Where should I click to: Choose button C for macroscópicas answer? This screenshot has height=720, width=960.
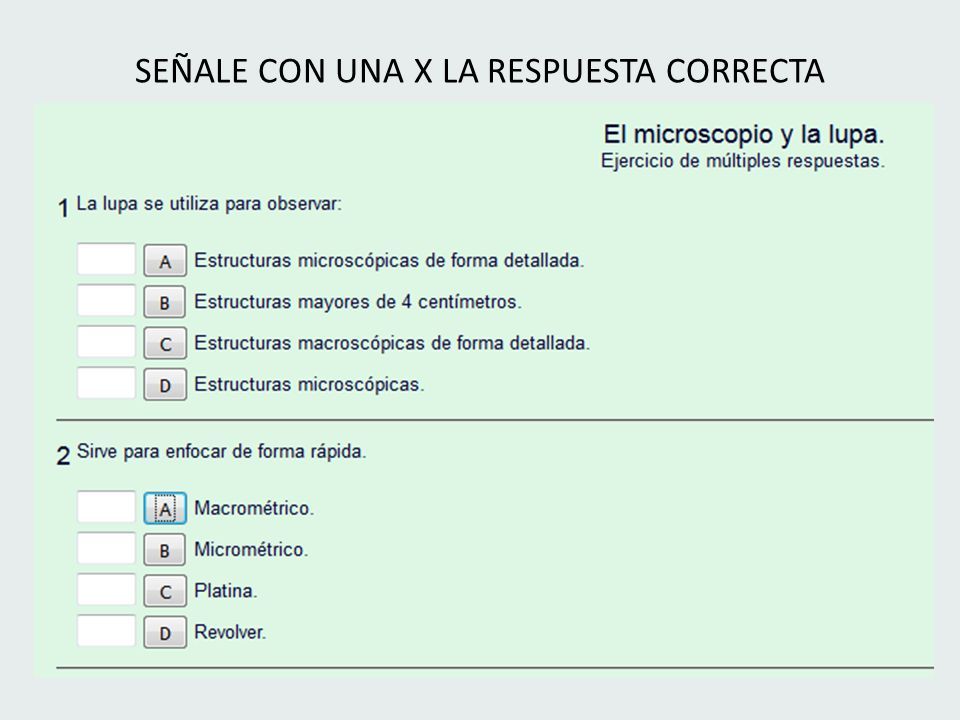coord(165,343)
